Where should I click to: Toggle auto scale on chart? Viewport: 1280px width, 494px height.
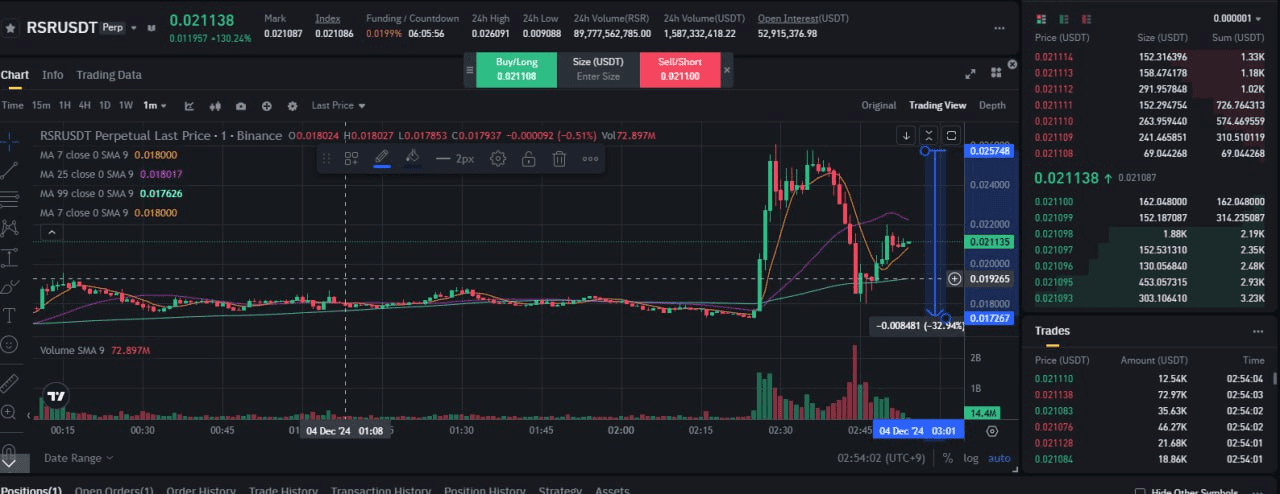(x=999, y=458)
